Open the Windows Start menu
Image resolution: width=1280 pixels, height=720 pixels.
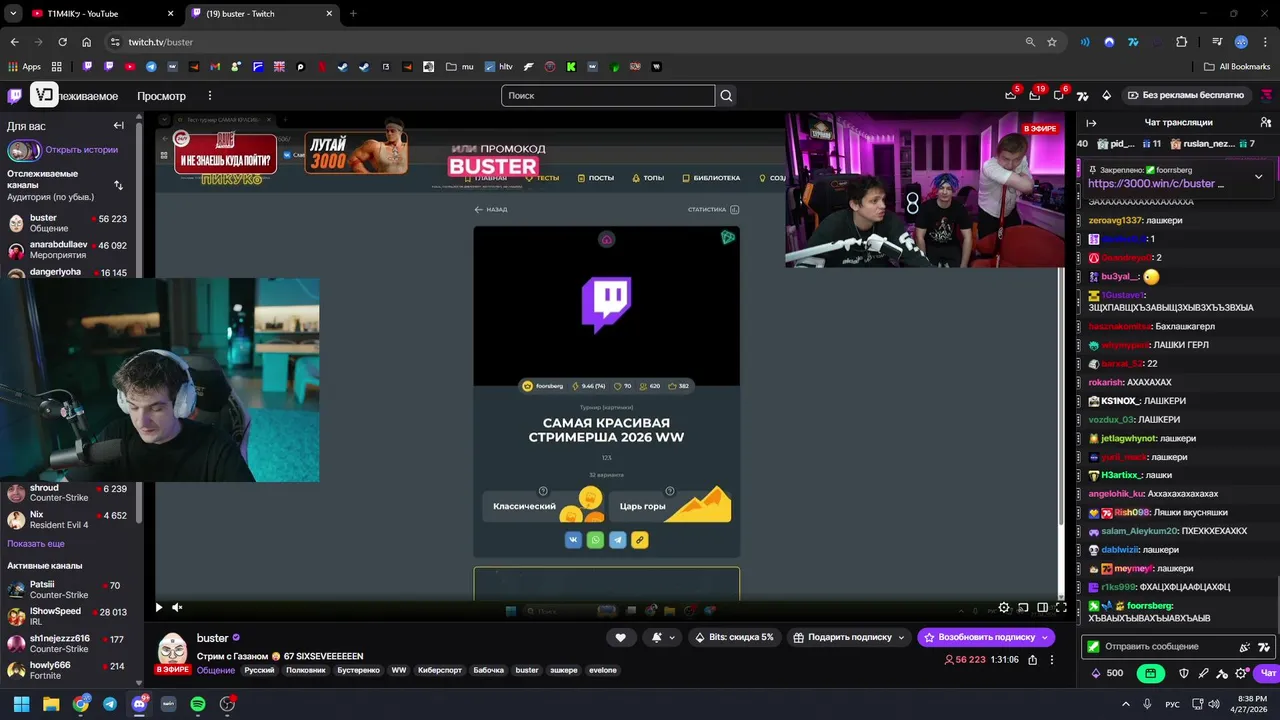point(21,704)
